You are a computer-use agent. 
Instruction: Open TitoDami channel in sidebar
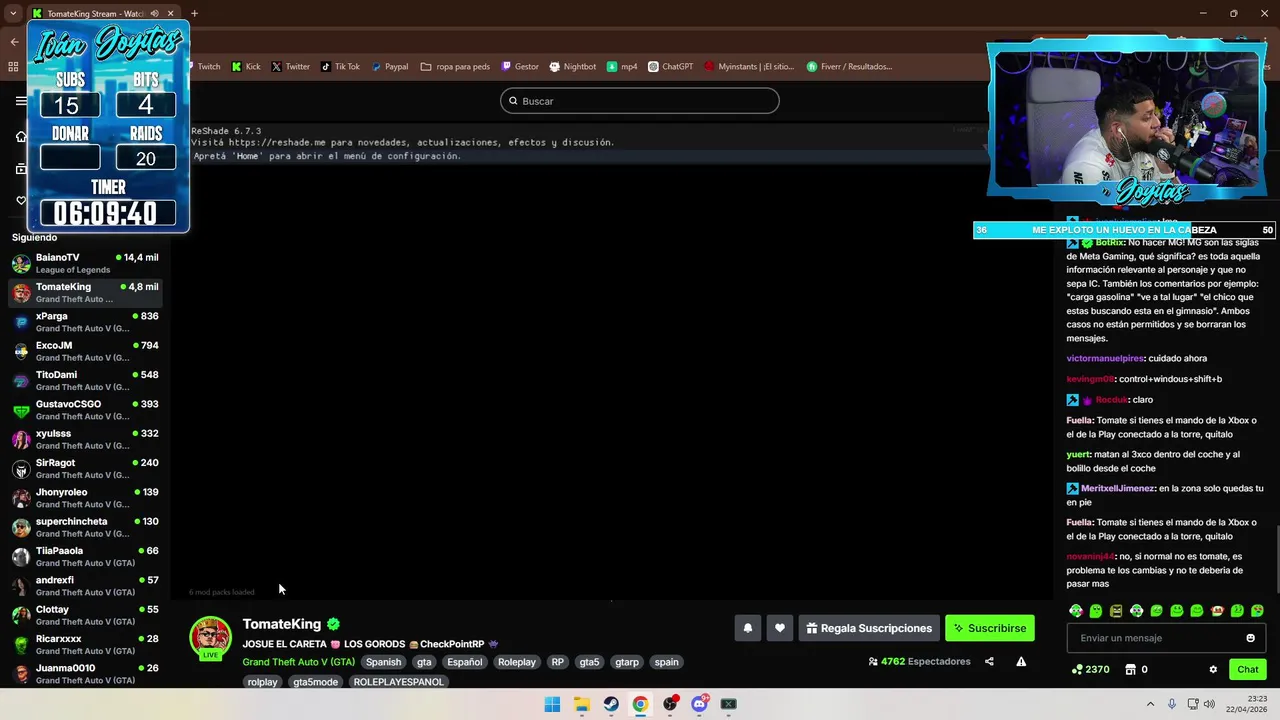85,380
